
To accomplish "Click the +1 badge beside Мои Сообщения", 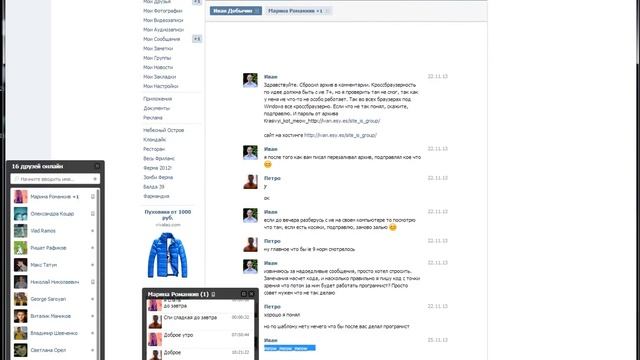I will click(x=197, y=39).
